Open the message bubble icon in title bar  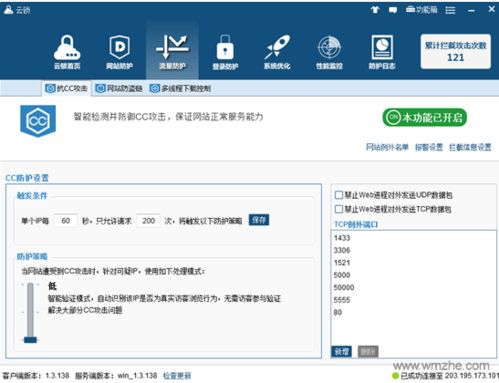pos(393,10)
